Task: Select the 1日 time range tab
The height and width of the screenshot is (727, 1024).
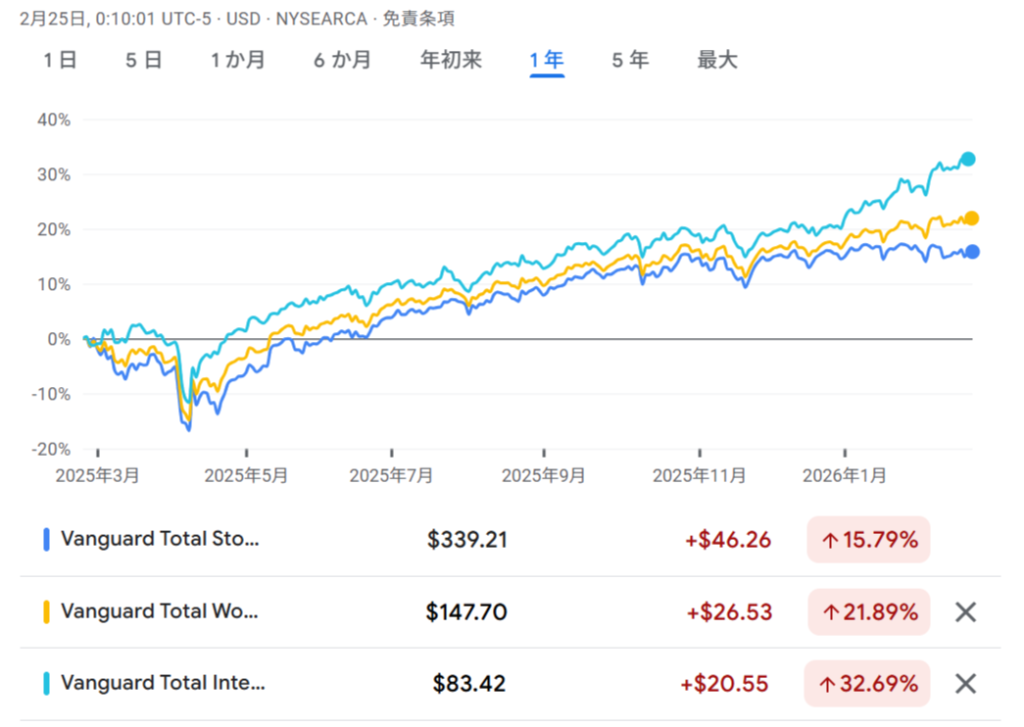Action: 60,60
